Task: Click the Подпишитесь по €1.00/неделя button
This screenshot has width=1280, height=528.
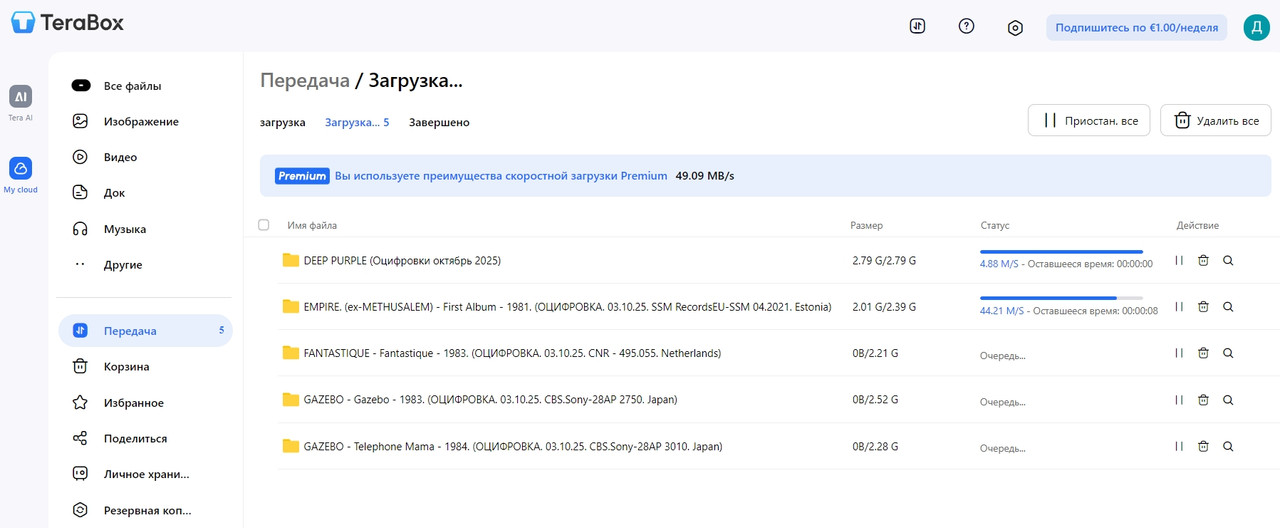Action: 1137,27
